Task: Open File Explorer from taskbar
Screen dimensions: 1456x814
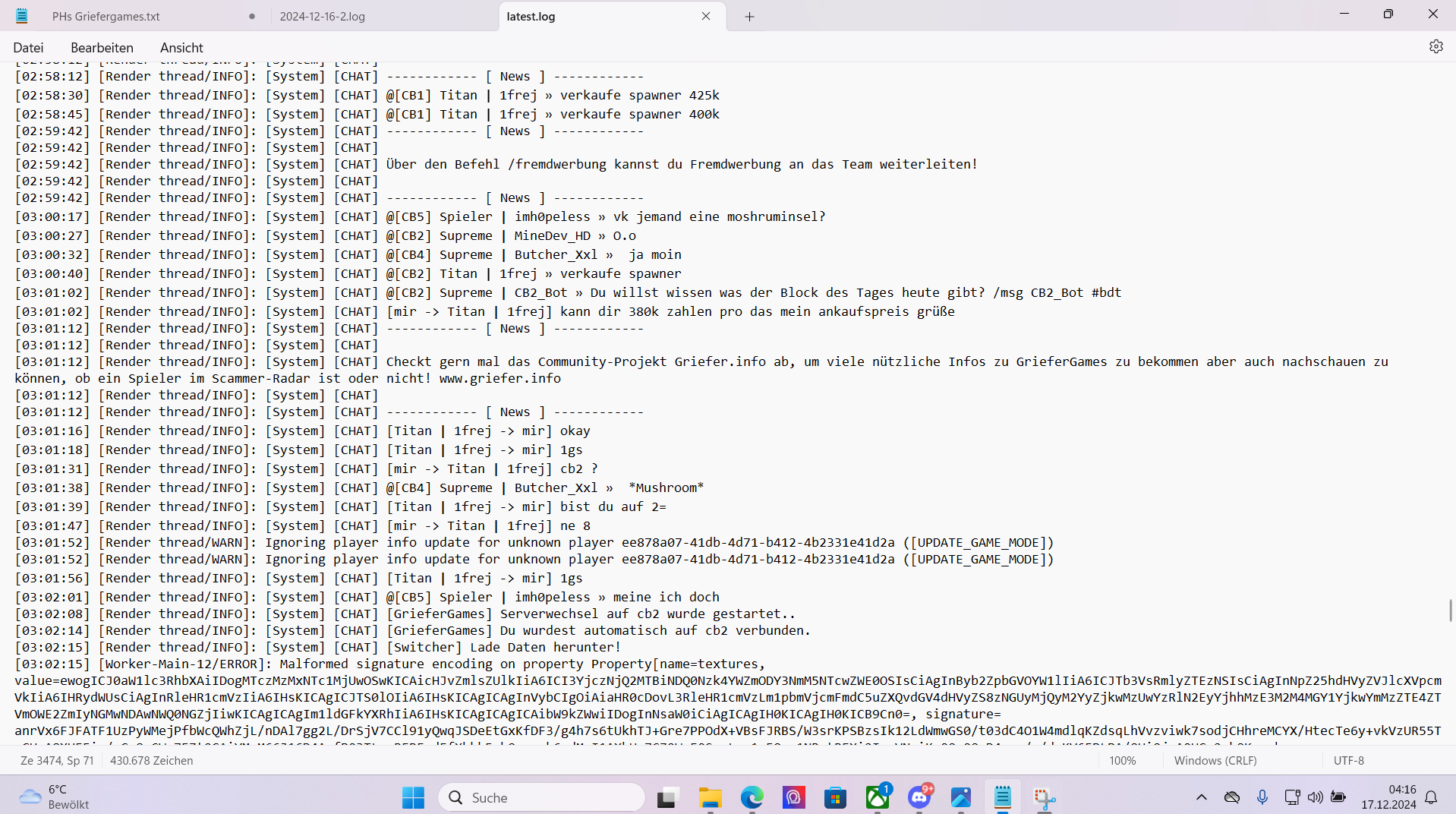Action: [710, 797]
